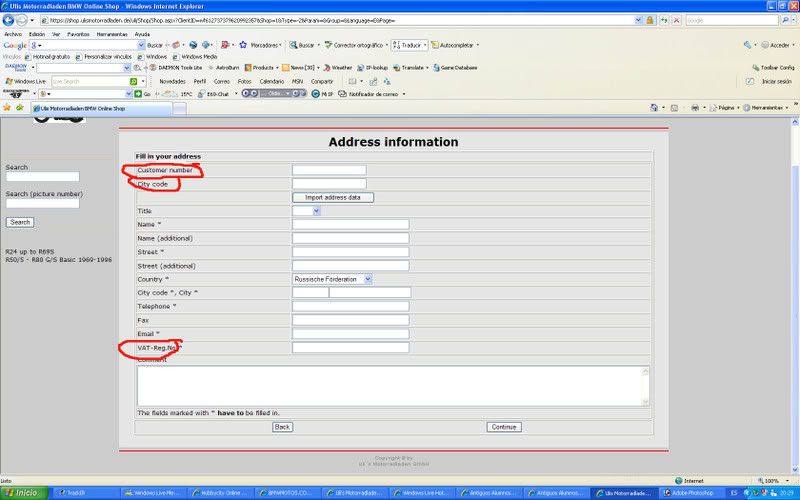Open Acceder dropdown on Google toolbar

click(793, 45)
